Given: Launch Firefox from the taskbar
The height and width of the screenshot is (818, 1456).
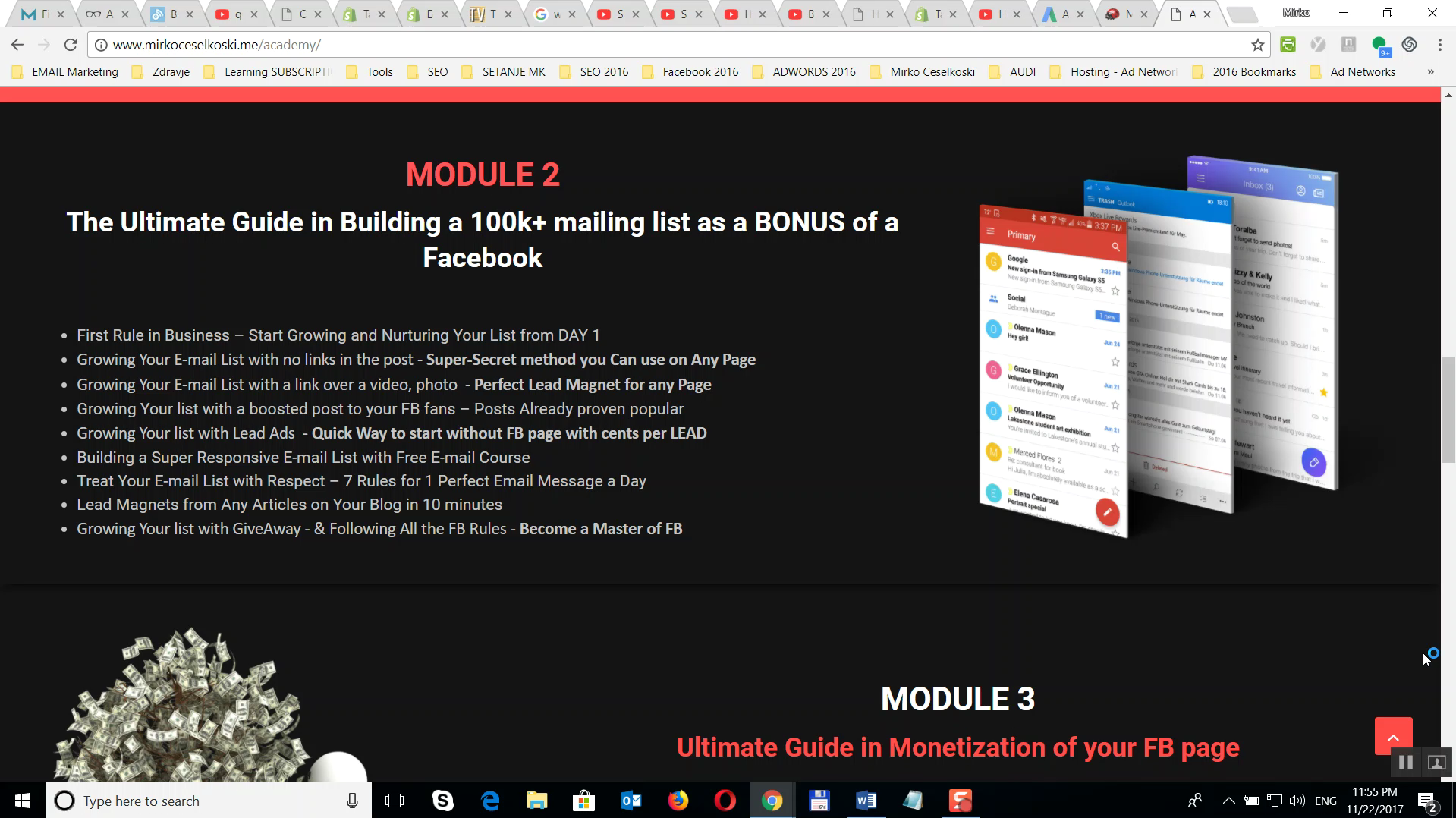Looking at the screenshot, I should coord(678,801).
